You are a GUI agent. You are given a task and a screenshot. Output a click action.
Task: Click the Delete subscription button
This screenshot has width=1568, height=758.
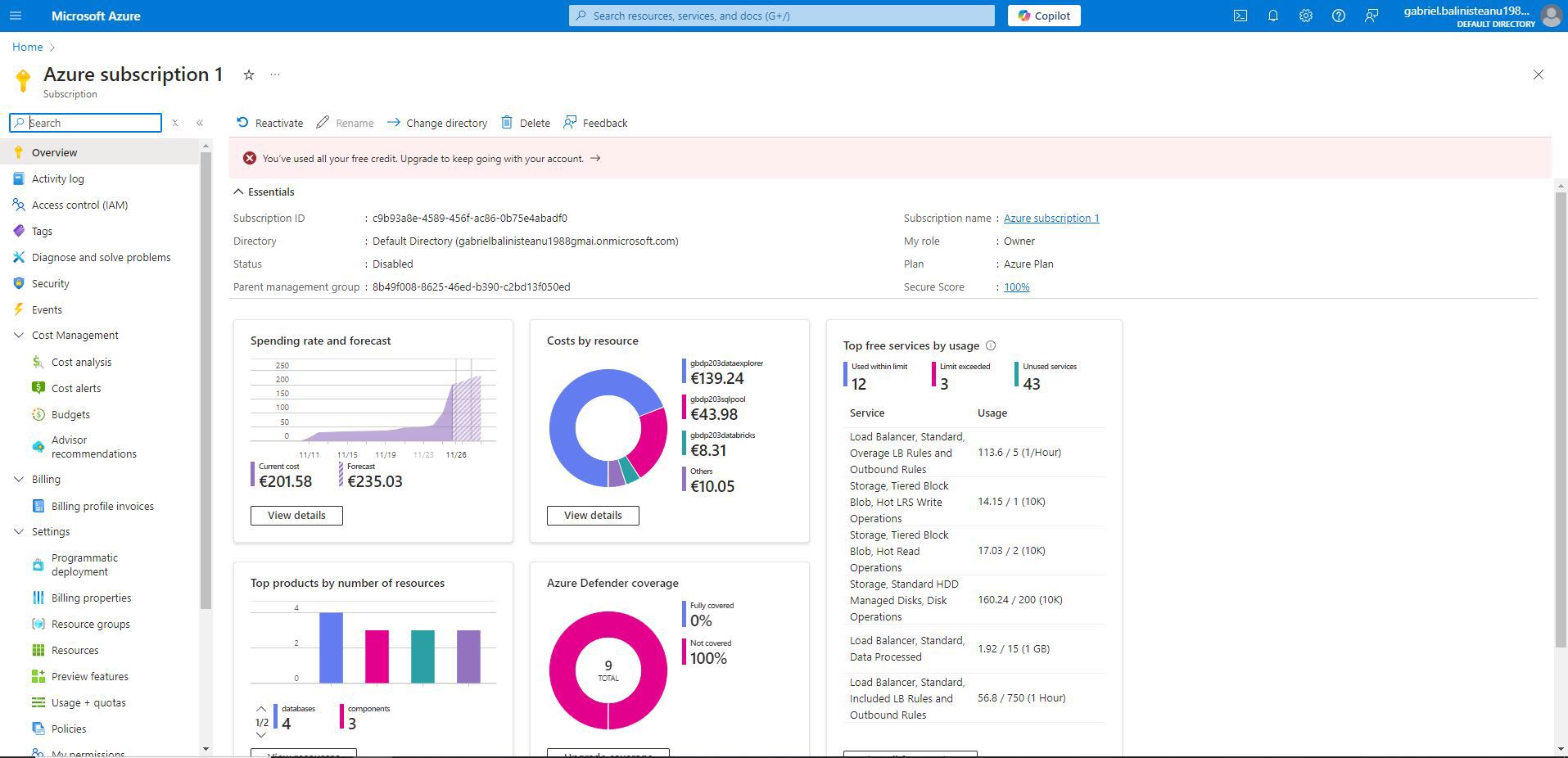526,123
